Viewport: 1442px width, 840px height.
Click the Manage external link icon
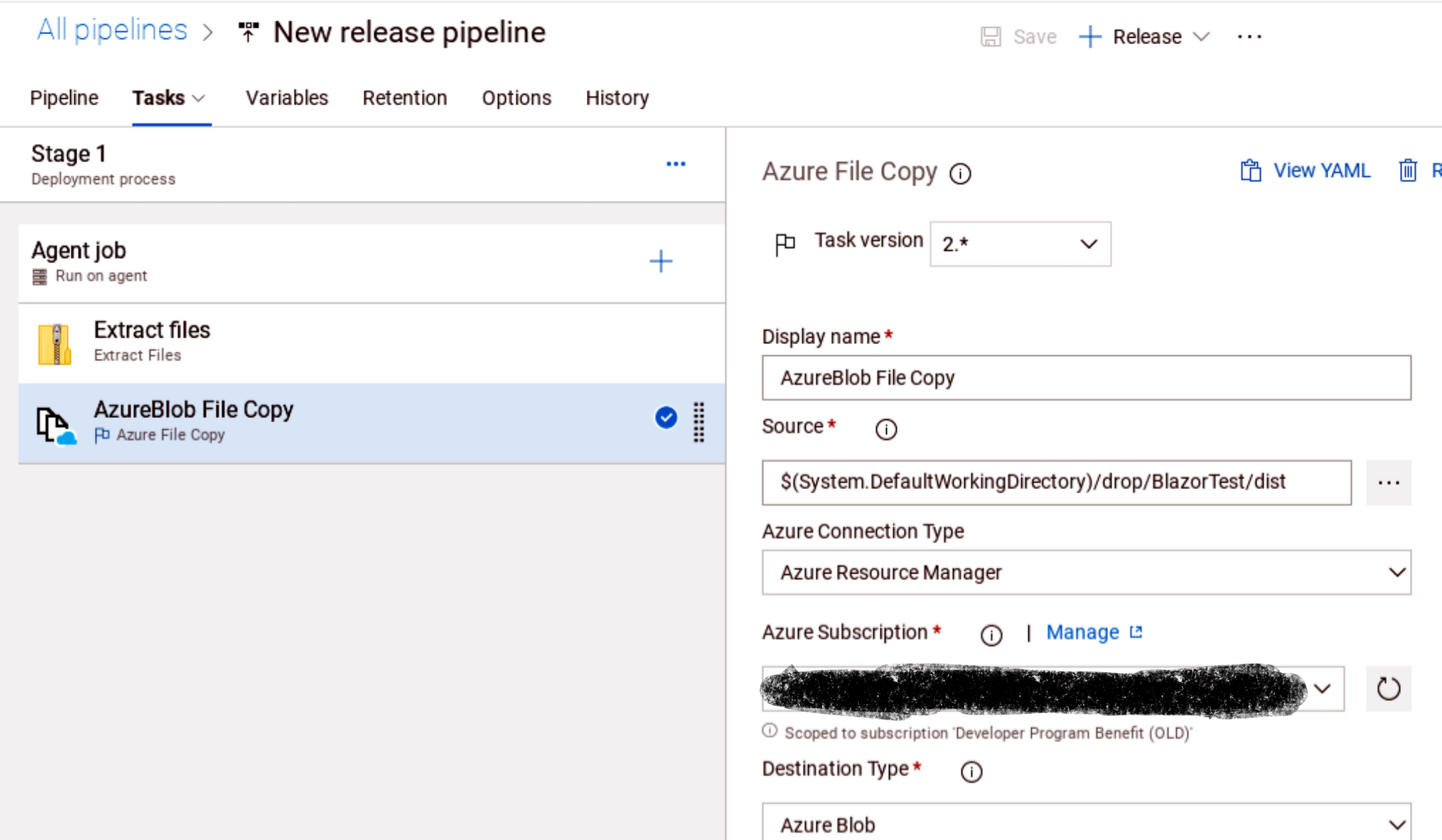pyautogui.click(x=1136, y=632)
